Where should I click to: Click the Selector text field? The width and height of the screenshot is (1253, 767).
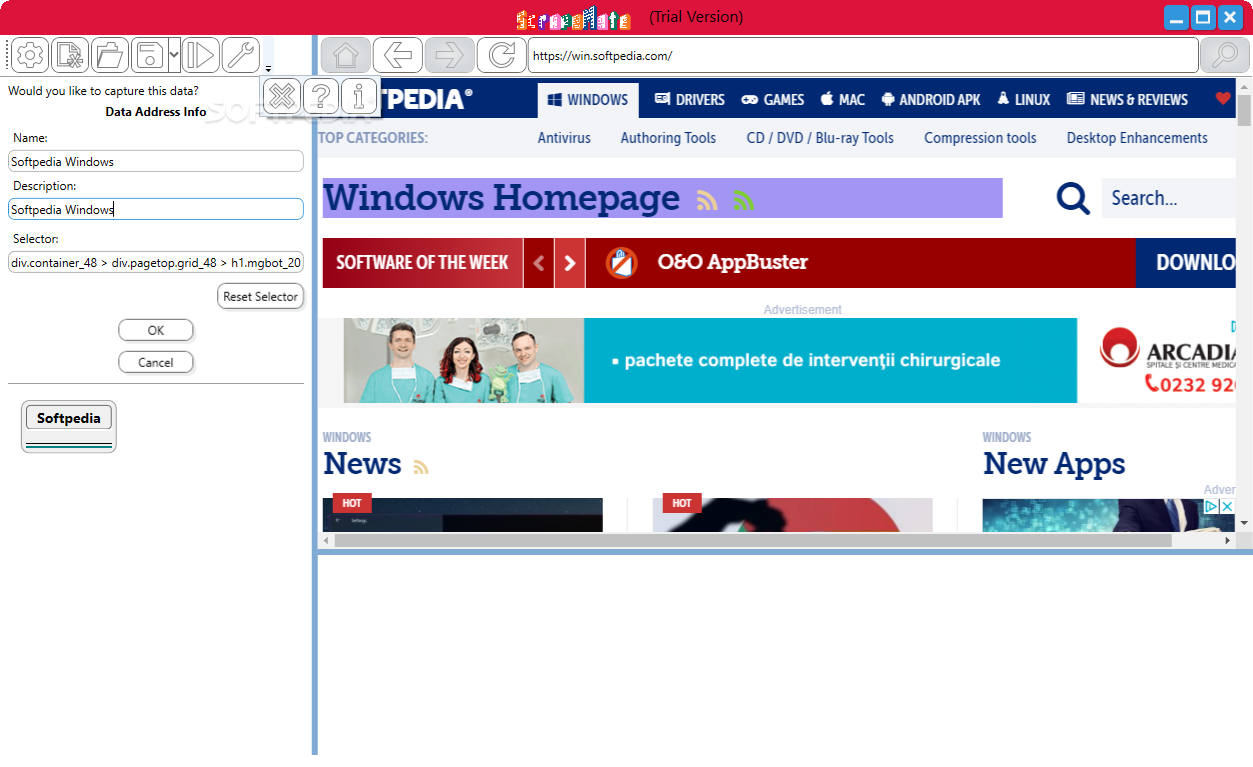[x=156, y=263]
